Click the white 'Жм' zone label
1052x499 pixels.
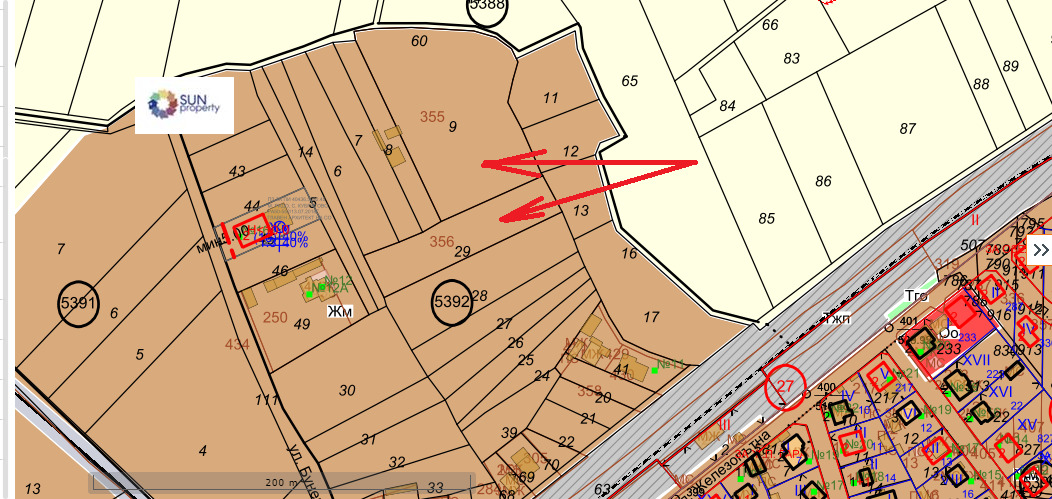click(341, 312)
